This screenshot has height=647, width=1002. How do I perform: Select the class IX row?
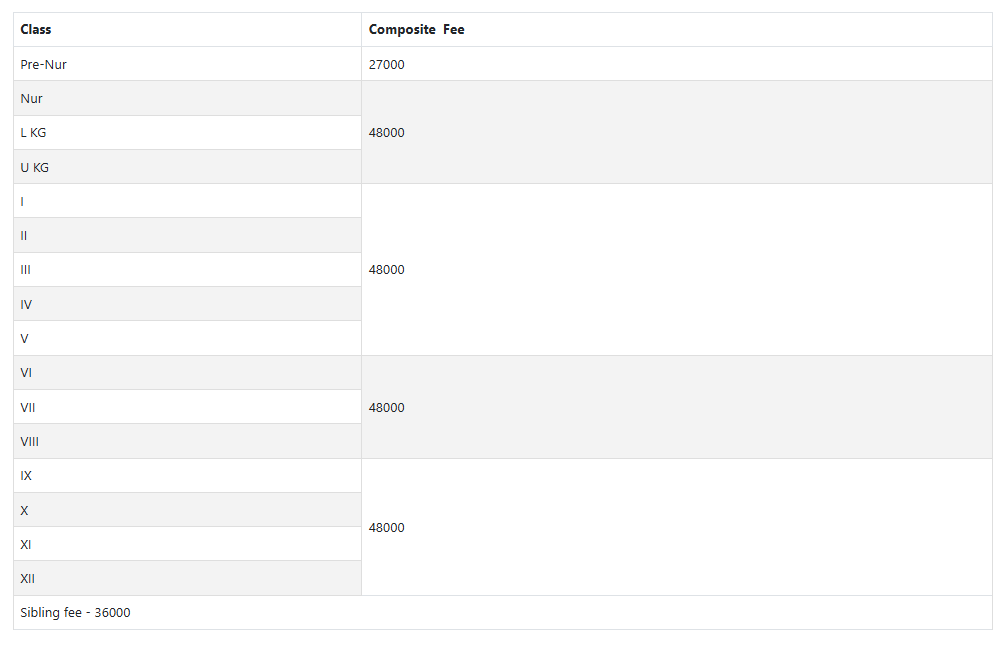(187, 476)
